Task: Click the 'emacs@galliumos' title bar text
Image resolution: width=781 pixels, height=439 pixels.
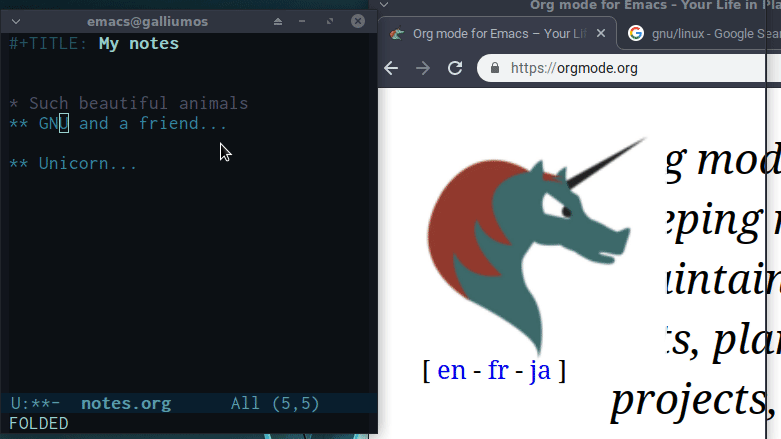Action: 147,21
